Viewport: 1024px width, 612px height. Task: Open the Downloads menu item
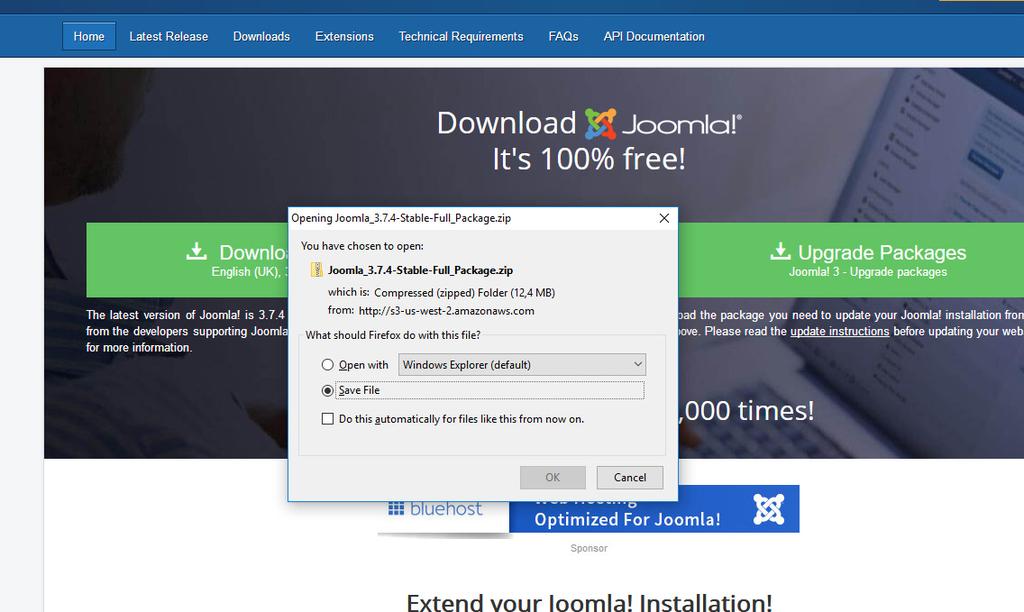tap(261, 37)
